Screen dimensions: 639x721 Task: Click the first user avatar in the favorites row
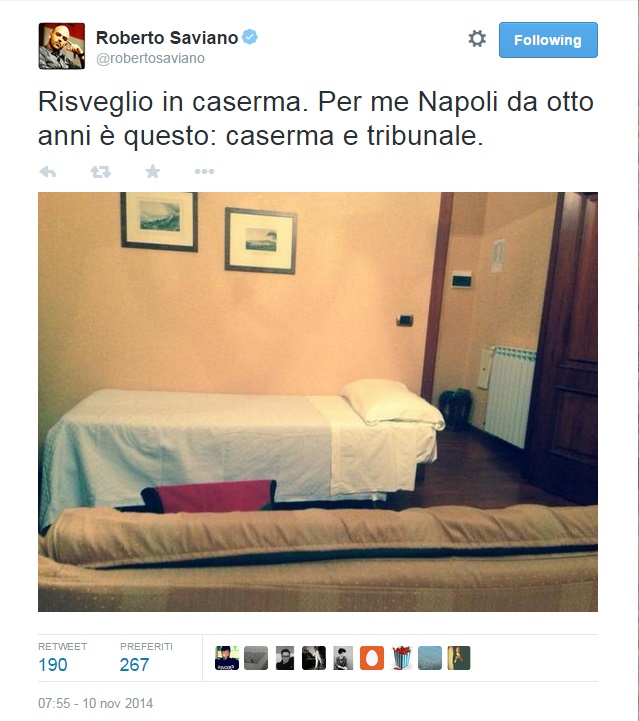[x=227, y=658]
